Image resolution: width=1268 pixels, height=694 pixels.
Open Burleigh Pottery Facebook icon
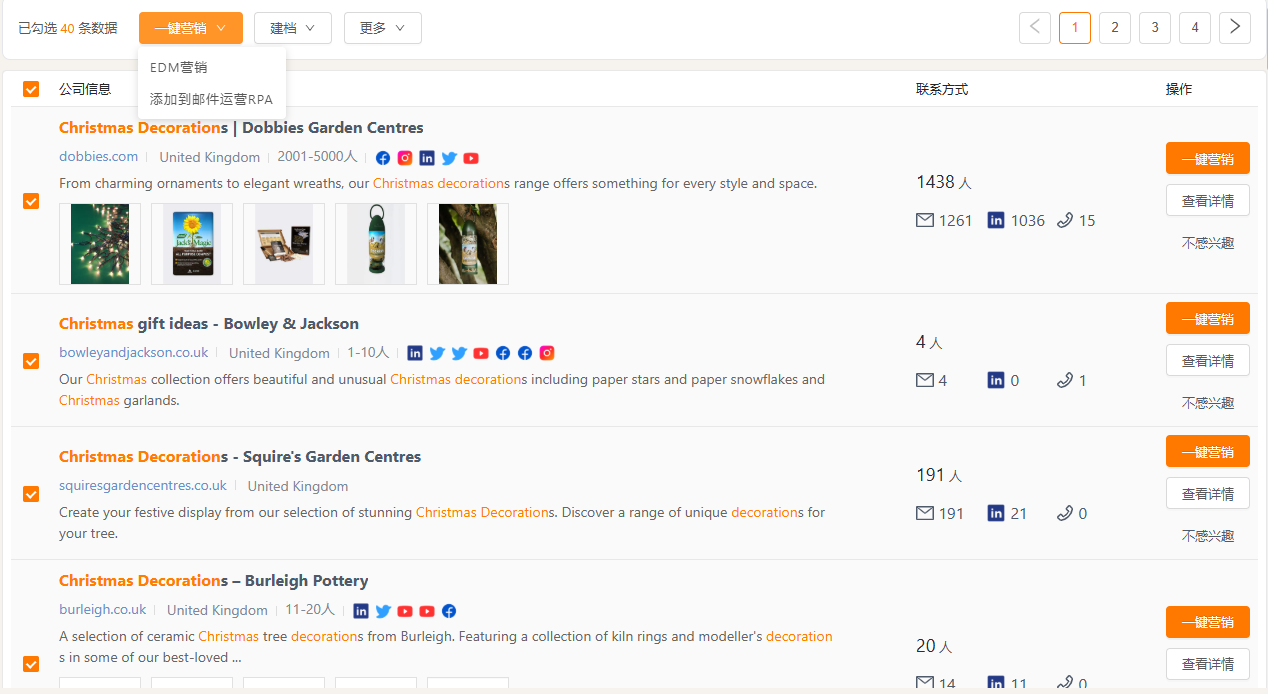click(x=449, y=611)
